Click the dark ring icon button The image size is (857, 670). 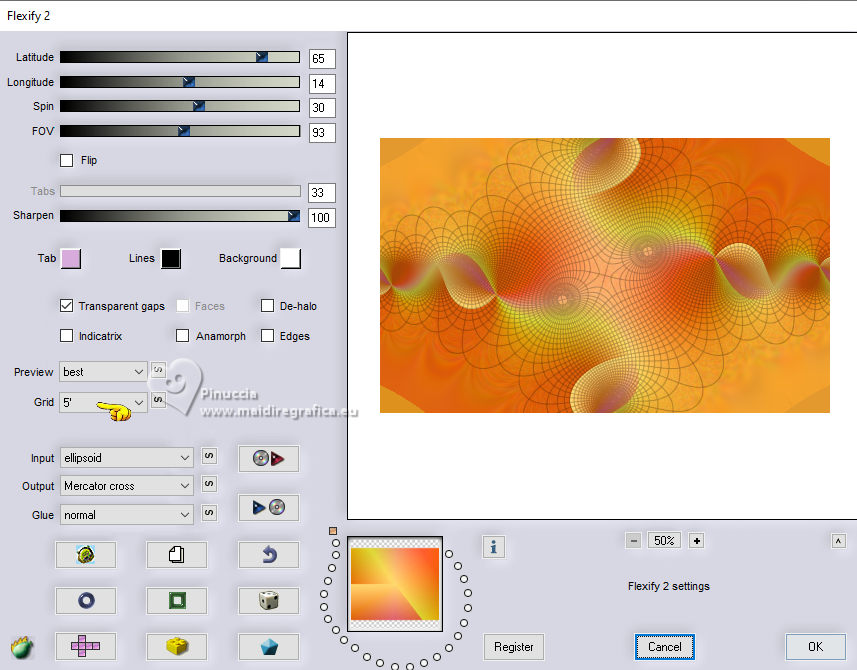tap(85, 601)
